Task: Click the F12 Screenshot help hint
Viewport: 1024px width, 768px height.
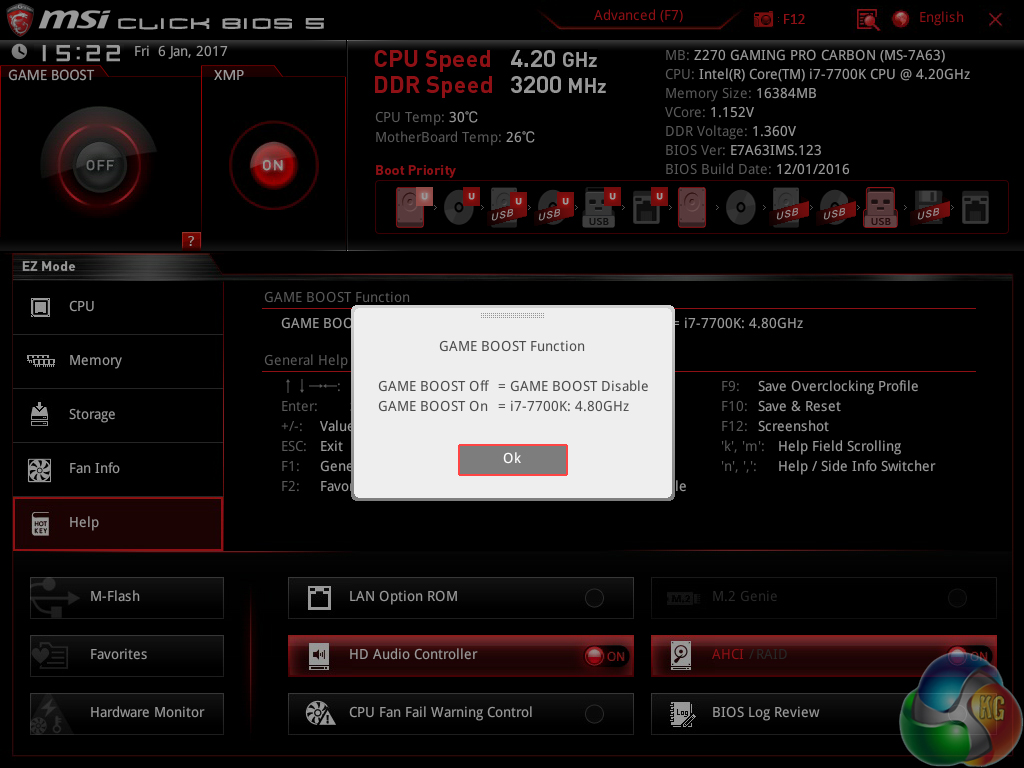Action: 775,426
